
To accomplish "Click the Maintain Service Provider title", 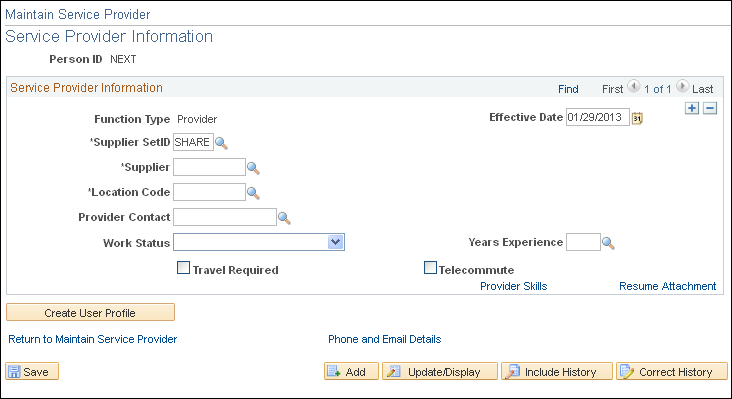I will 77,14.
